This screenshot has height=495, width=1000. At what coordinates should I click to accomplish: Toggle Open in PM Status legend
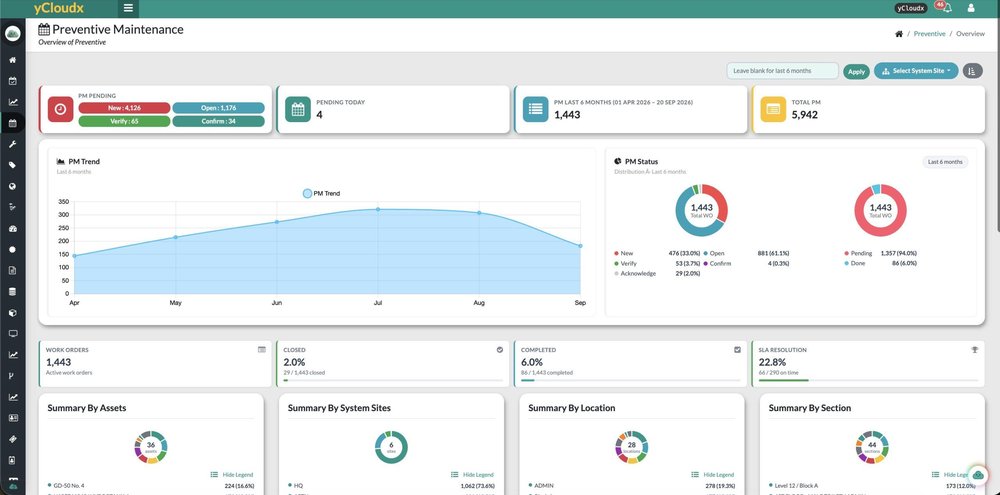[x=714, y=253]
